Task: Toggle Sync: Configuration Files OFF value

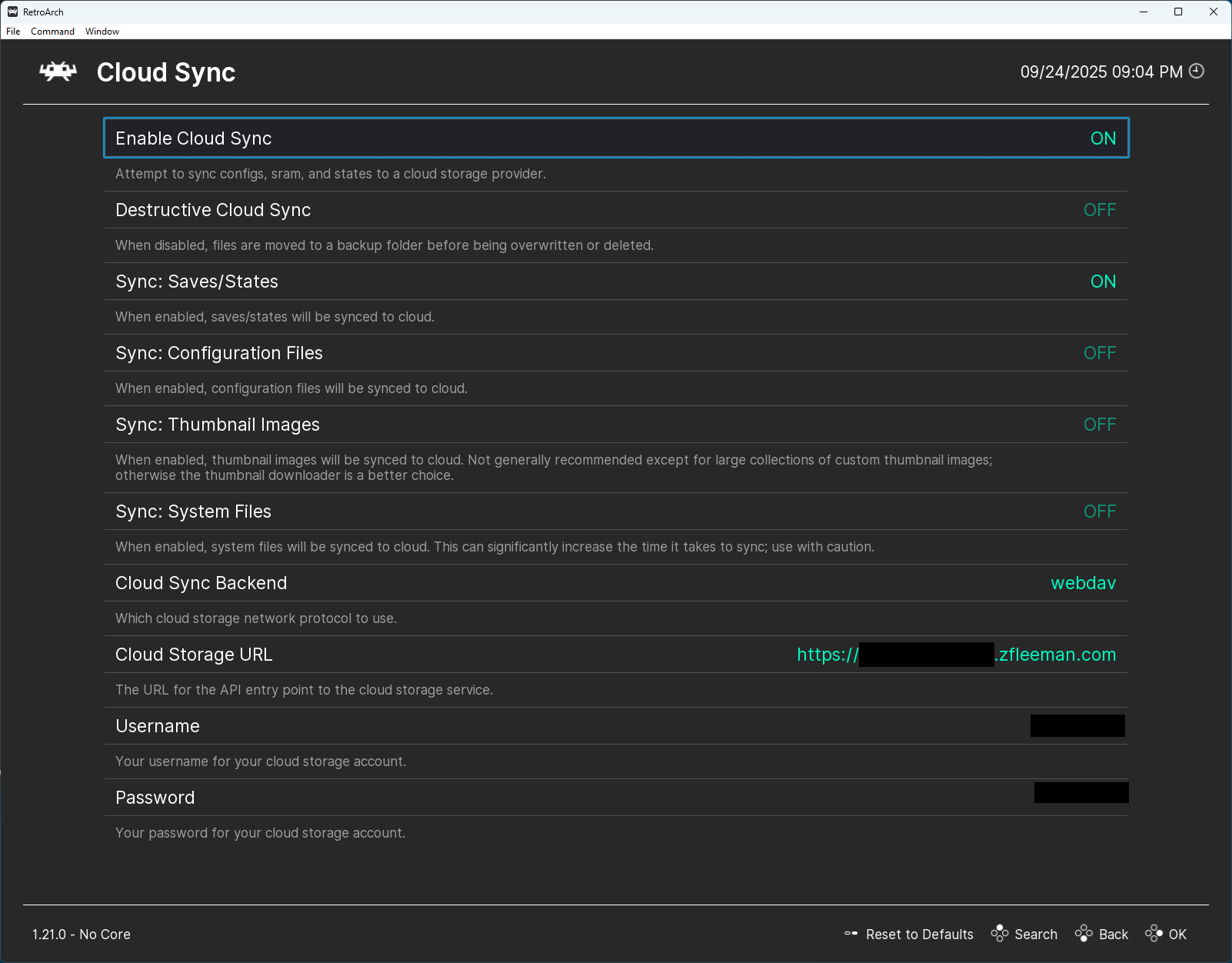Action: [x=1100, y=353]
